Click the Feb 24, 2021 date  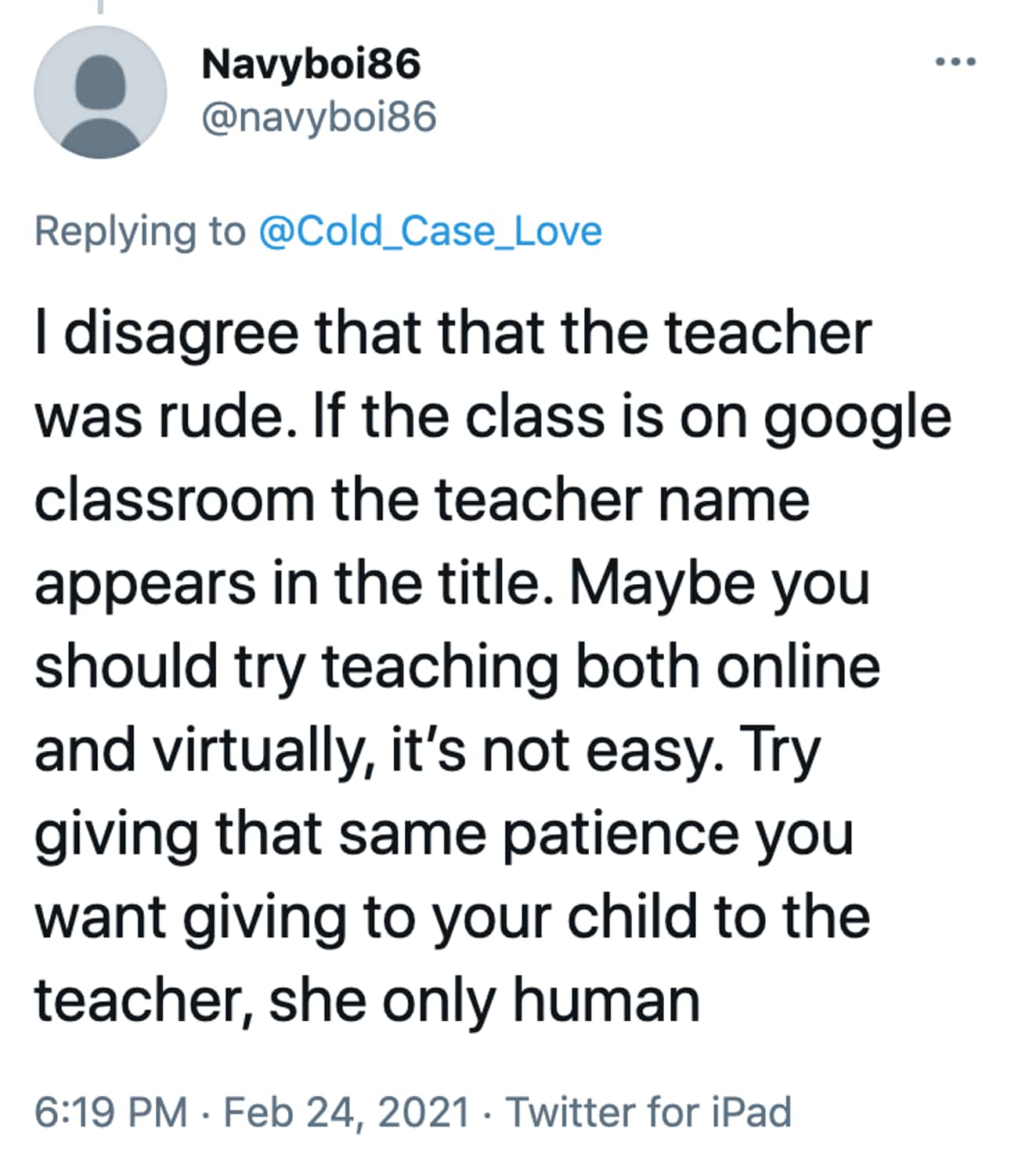click(x=347, y=1112)
